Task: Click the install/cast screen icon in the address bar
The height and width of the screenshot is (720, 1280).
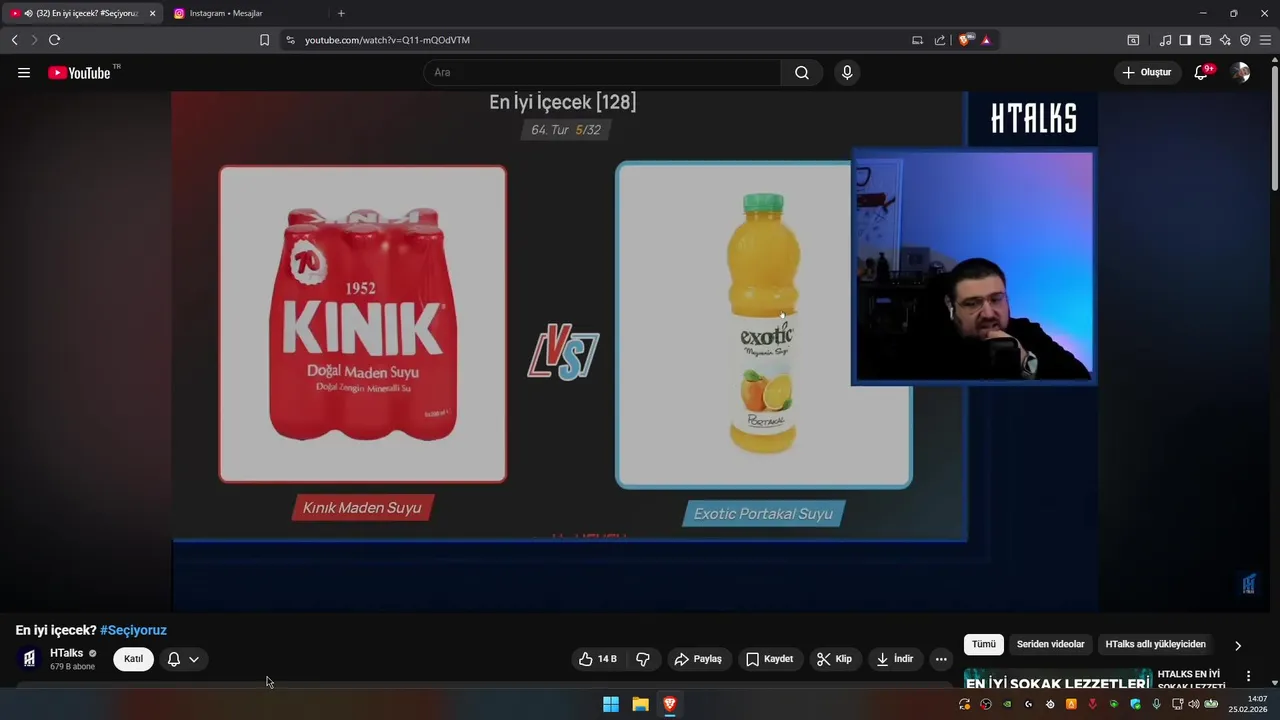Action: [x=917, y=40]
